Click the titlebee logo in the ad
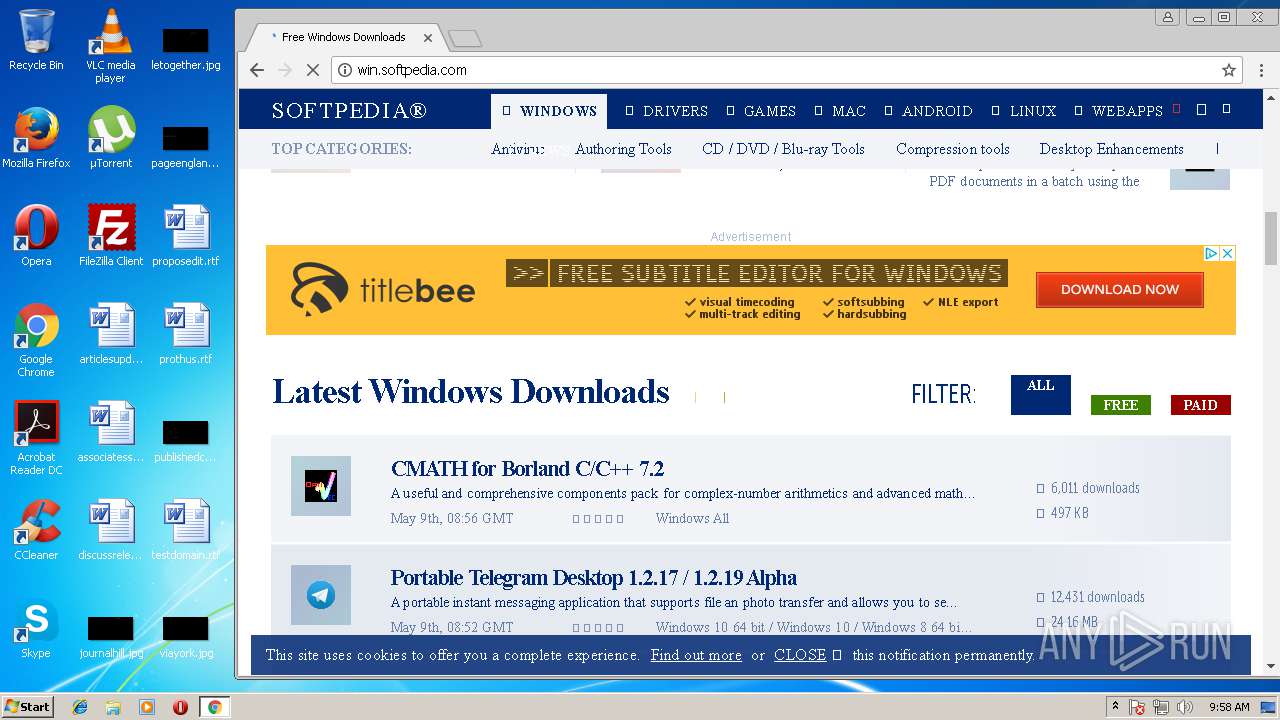Screen dimensions: 1280x720 (x=383, y=289)
